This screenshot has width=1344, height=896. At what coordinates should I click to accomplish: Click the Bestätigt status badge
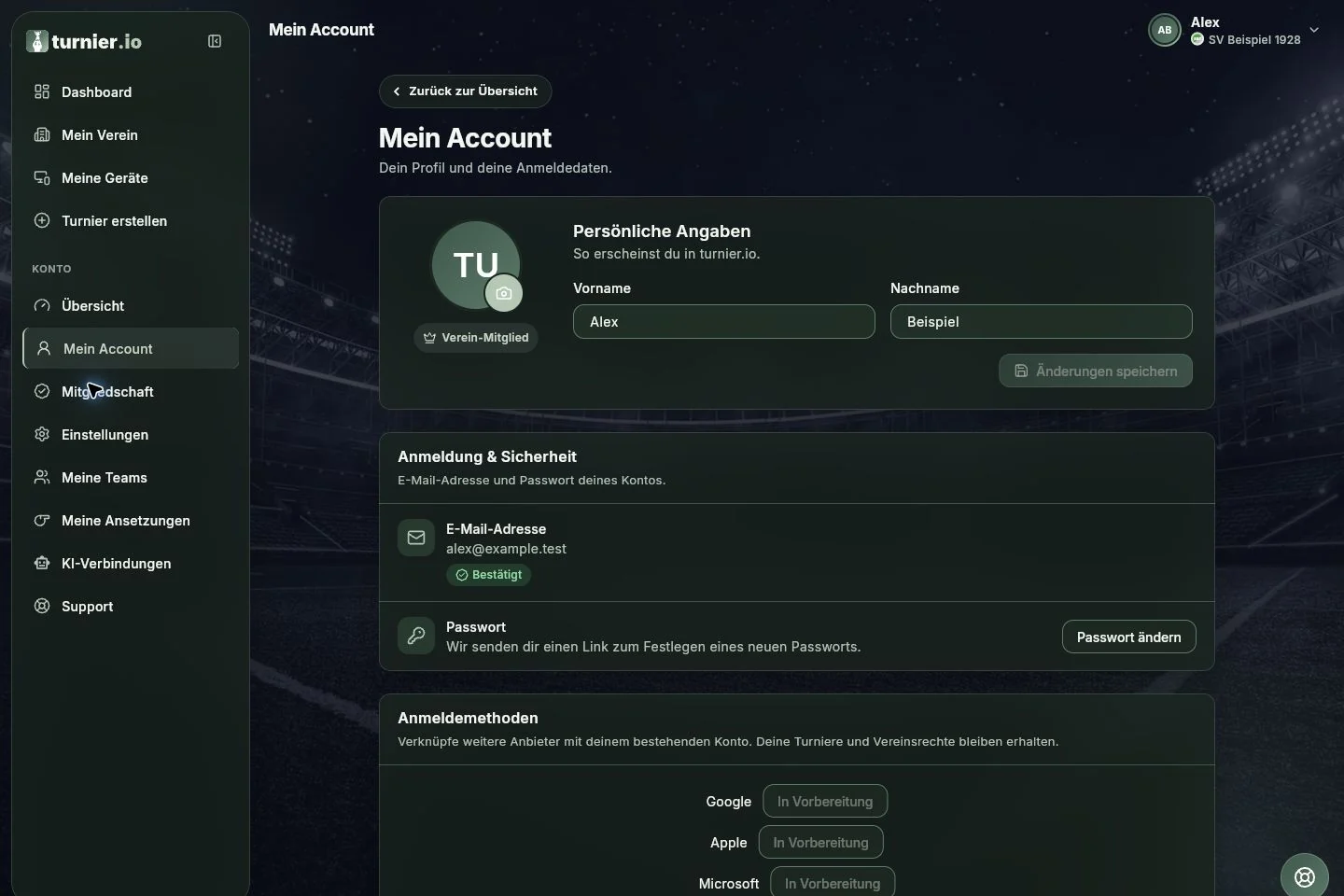pos(488,575)
